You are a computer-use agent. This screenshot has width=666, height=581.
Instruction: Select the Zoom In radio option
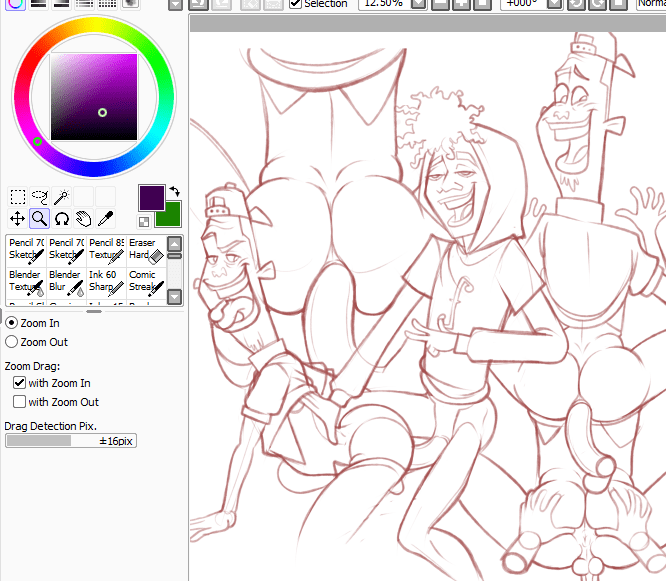coord(12,323)
